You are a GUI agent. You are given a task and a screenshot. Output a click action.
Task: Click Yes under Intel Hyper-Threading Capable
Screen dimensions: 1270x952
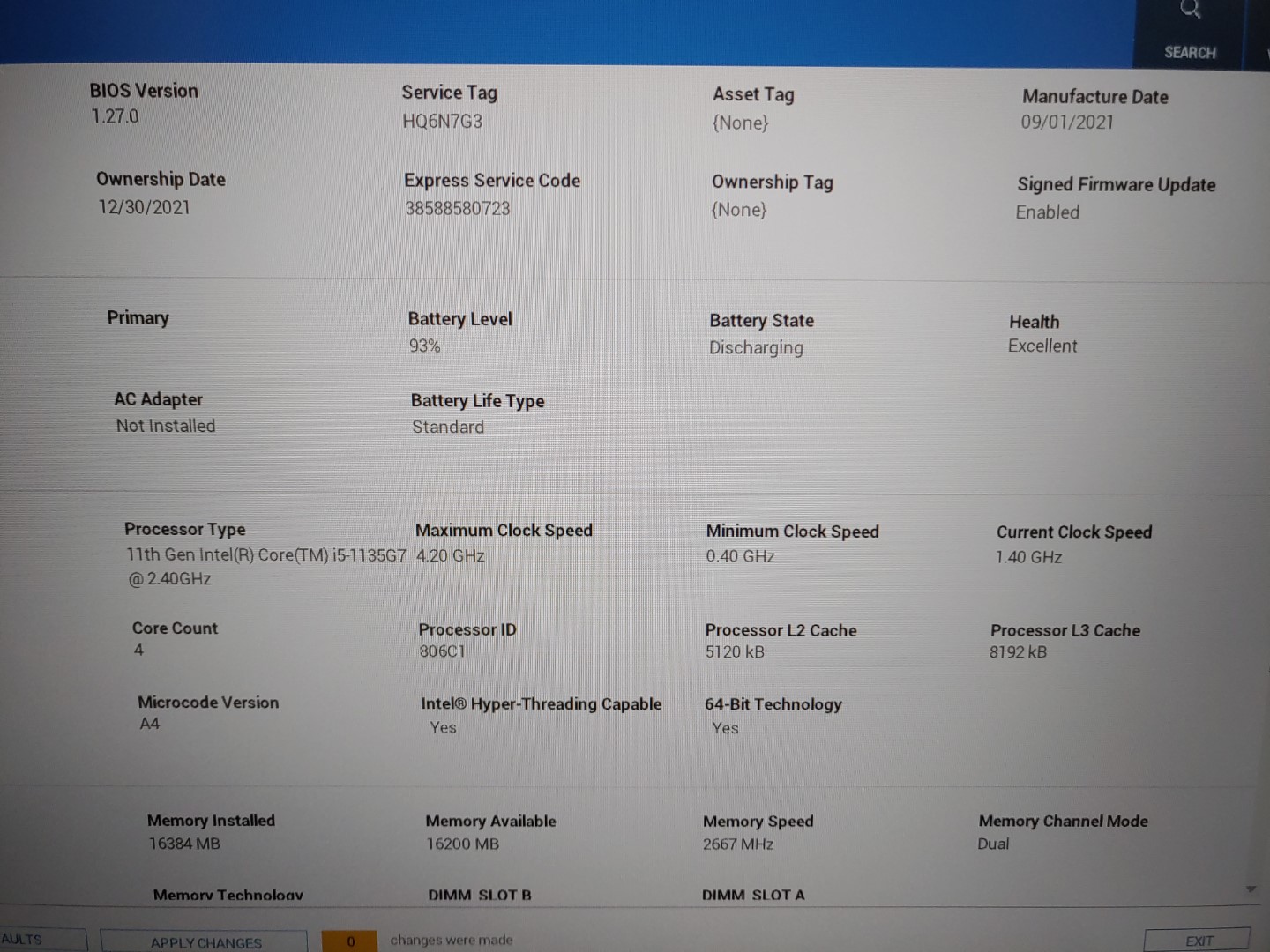click(443, 727)
